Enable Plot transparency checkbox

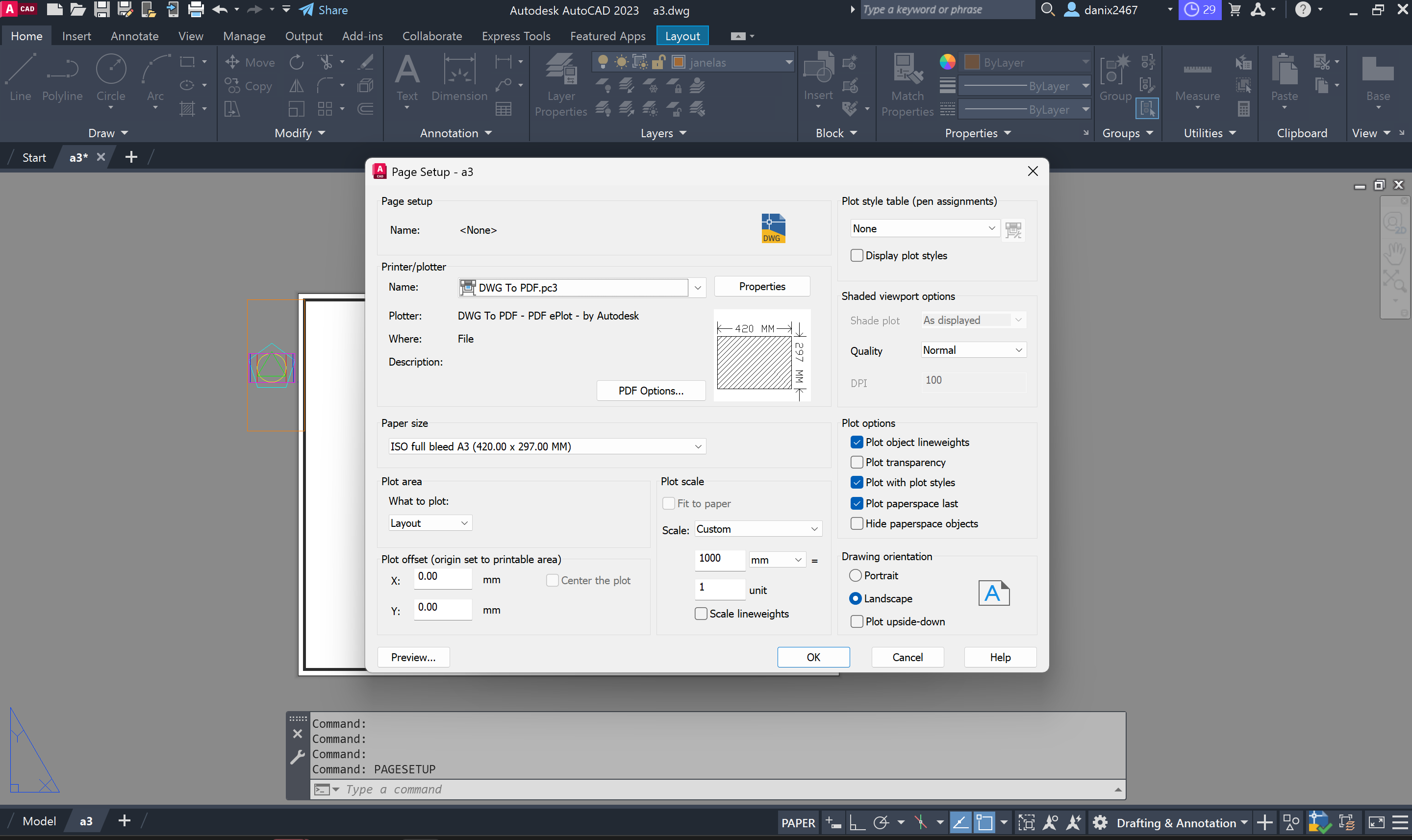click(x=857, y=463)
